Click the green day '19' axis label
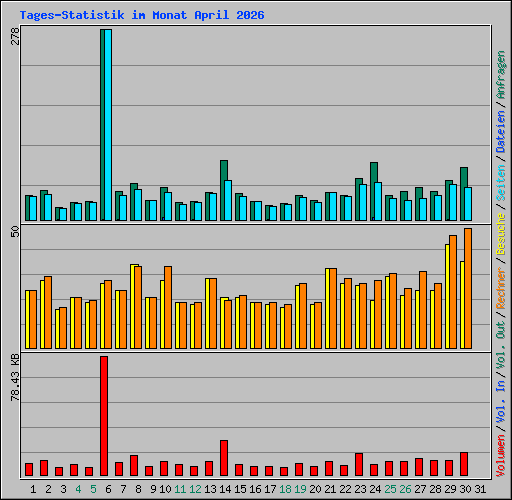 coord(300,489)
